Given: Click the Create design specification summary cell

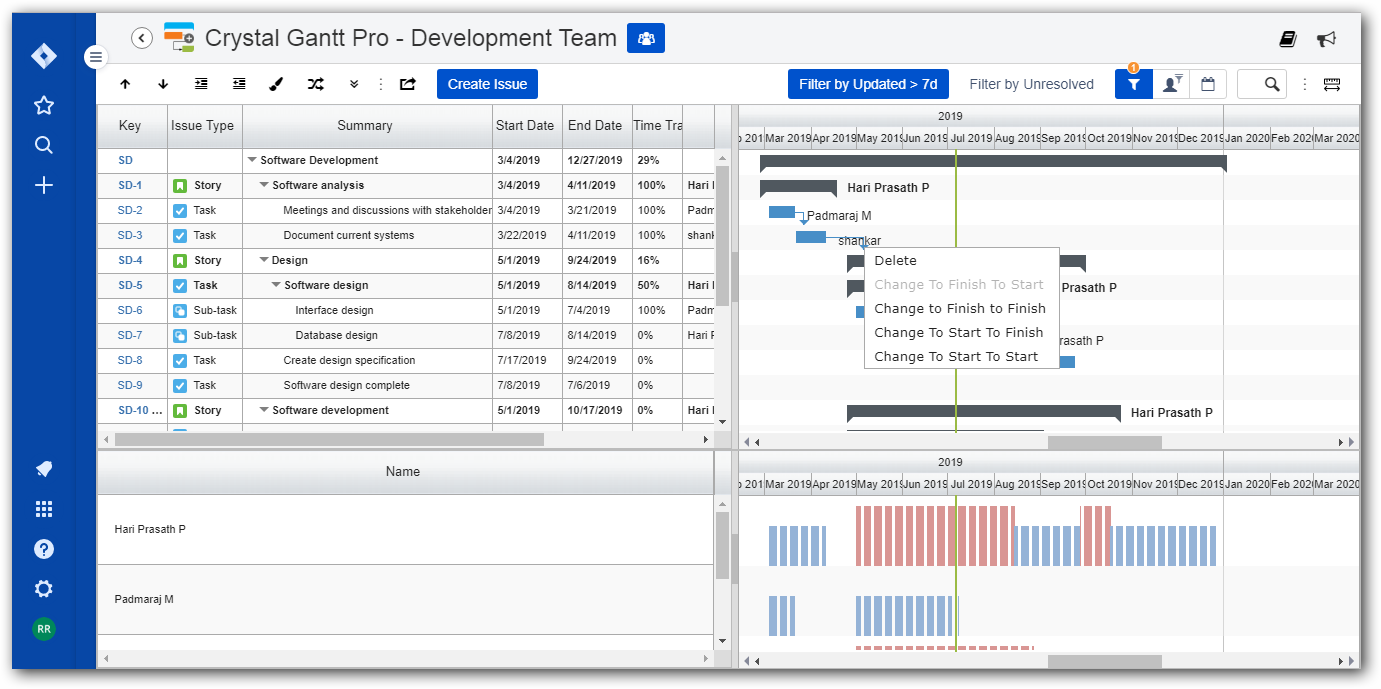Looking at the screenshot, I should (367, 360).
